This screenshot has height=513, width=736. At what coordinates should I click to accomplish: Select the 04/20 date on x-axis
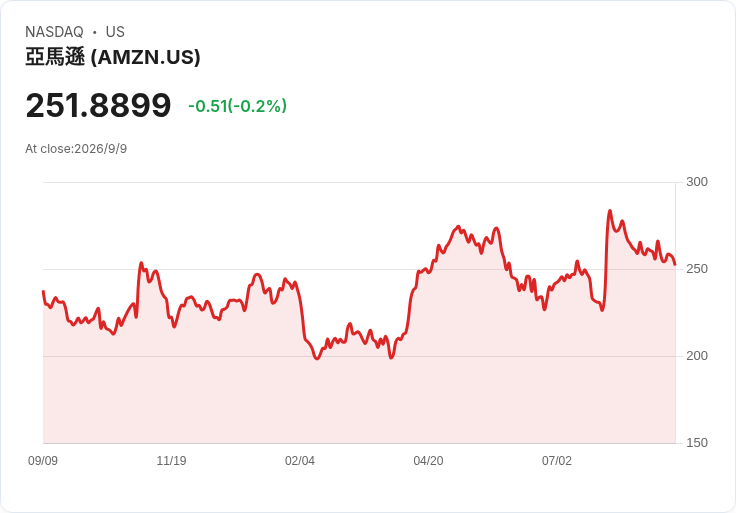[x=428, y=460]
